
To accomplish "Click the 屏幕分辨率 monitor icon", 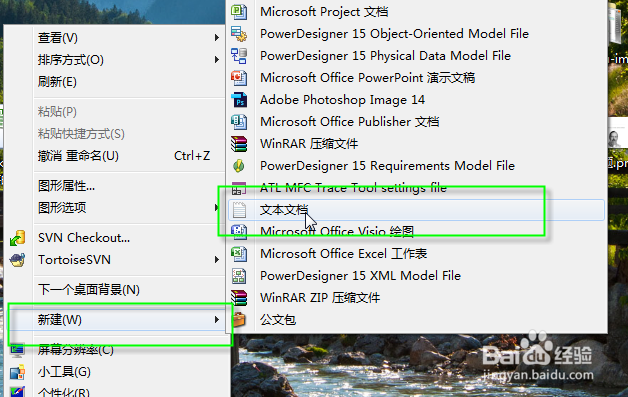I will point(18,350).
